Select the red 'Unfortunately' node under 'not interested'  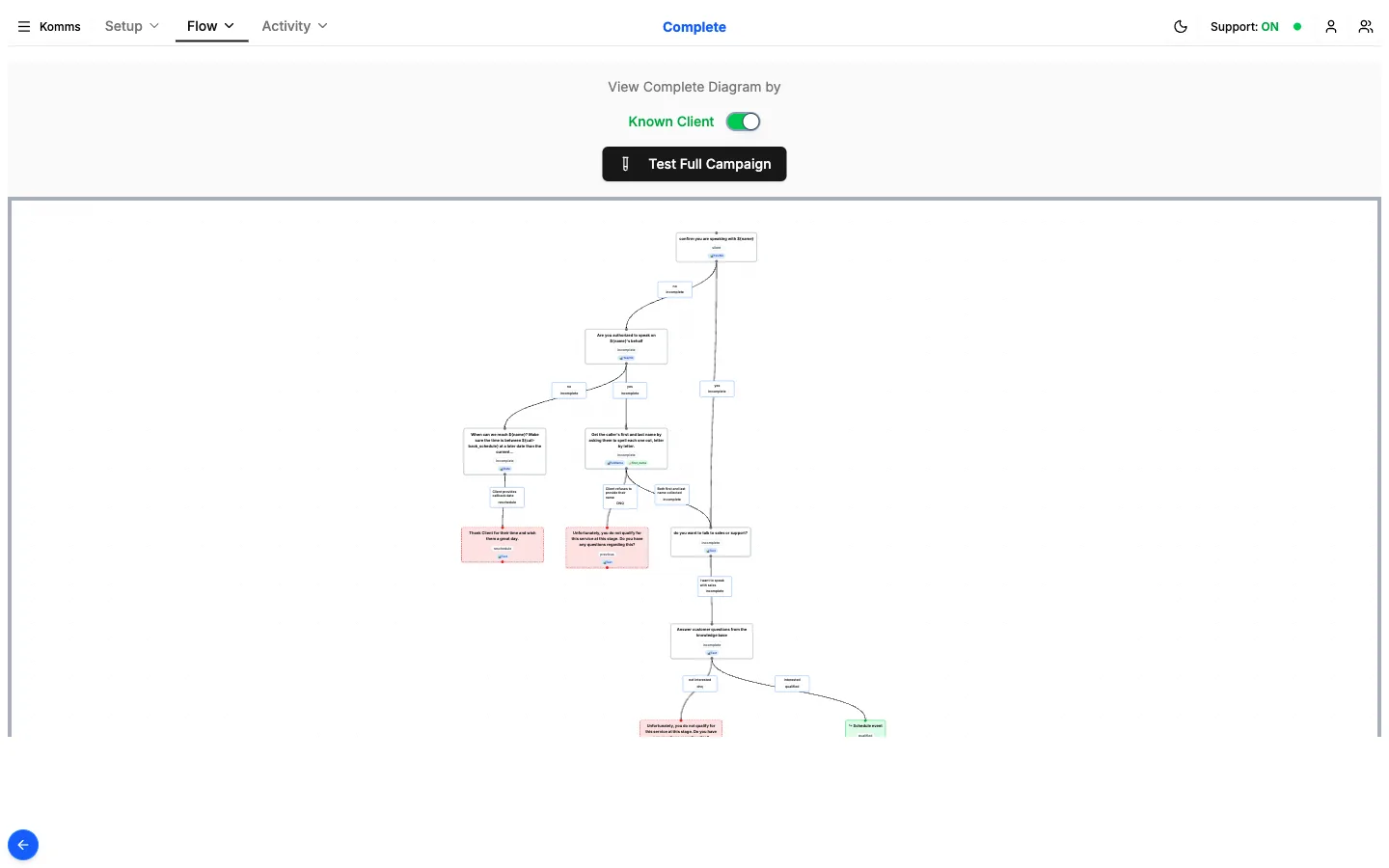click(681, 729)
